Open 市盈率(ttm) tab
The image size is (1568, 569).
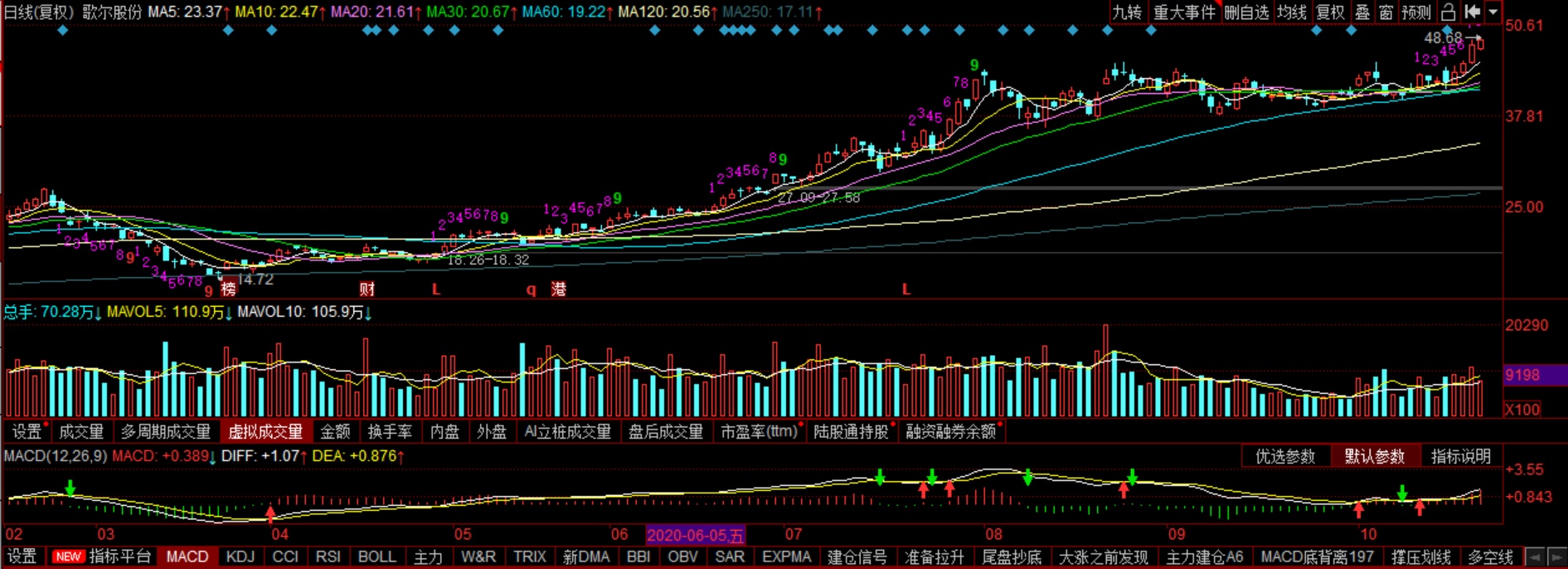(x=759, y=431)
